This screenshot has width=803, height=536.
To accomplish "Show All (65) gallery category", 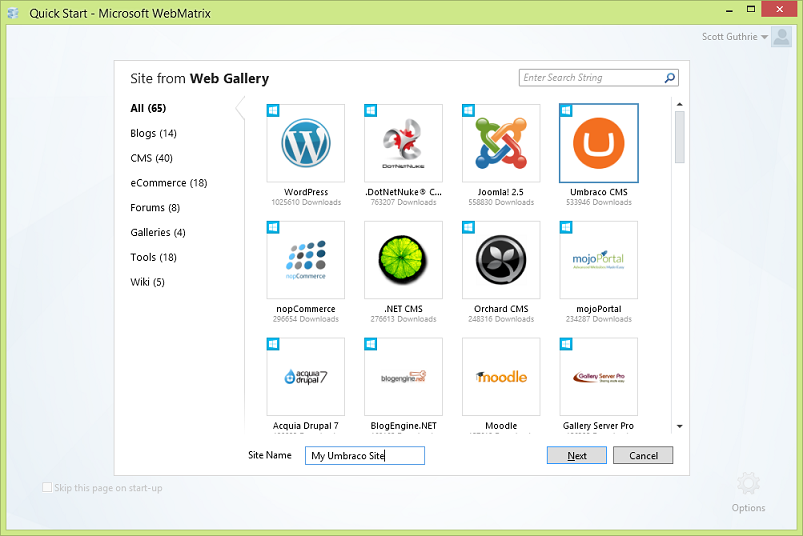I will (x=148, y=108).
